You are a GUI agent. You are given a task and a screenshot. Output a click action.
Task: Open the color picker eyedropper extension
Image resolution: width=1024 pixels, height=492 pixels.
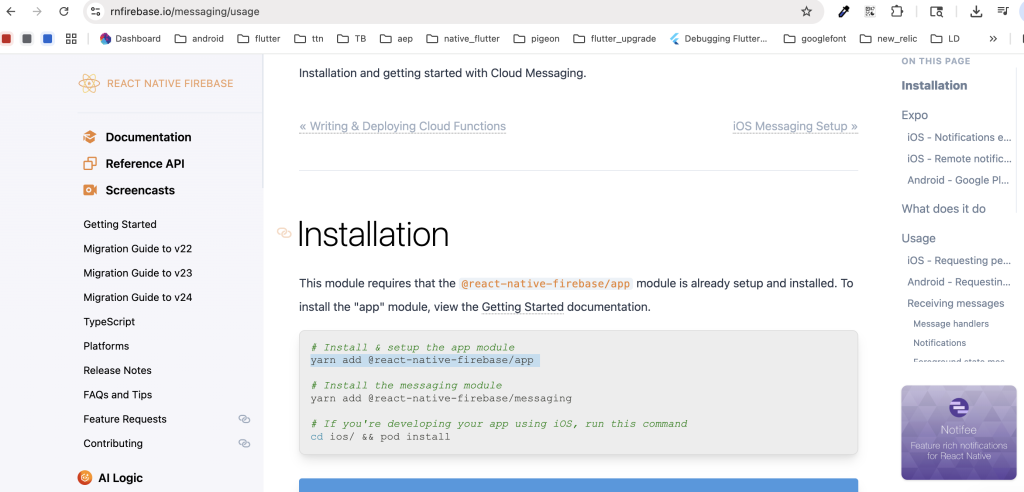843,11
